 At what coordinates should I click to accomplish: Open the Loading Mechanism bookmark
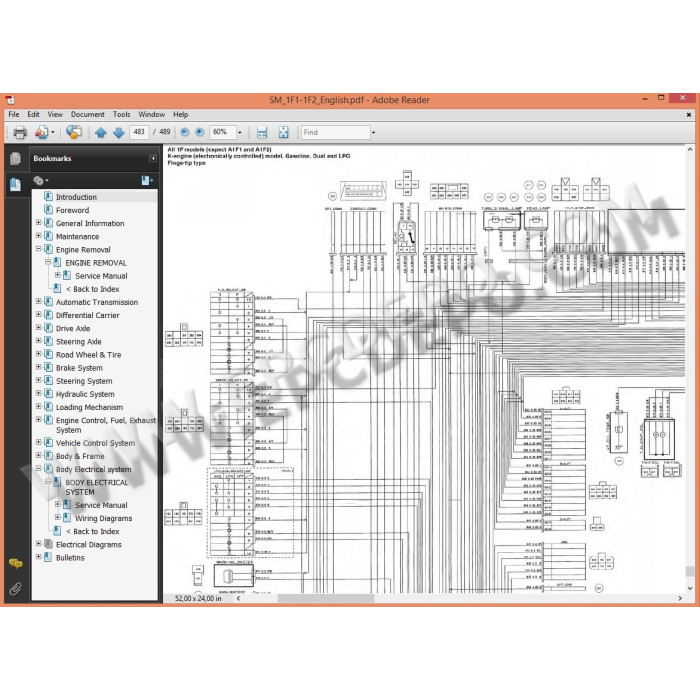(x=89, y=407)
